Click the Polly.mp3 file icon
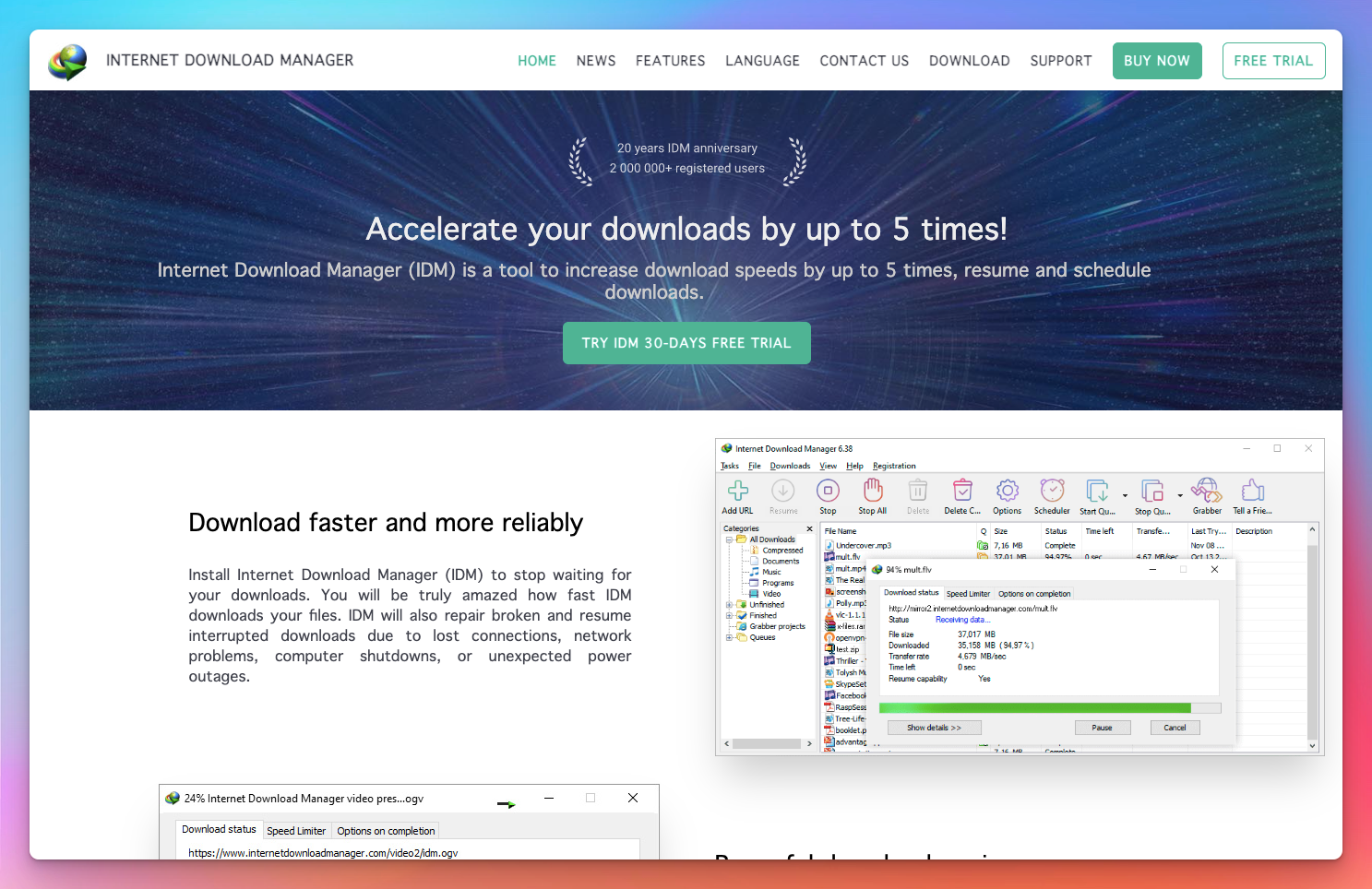 point(829,603)
